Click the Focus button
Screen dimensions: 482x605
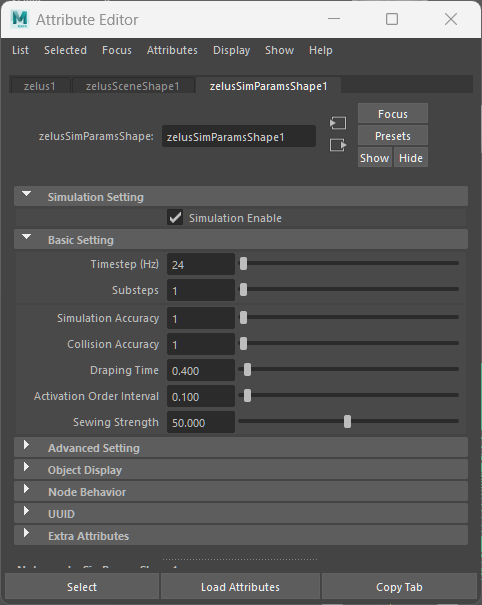[x=393, y=114]
